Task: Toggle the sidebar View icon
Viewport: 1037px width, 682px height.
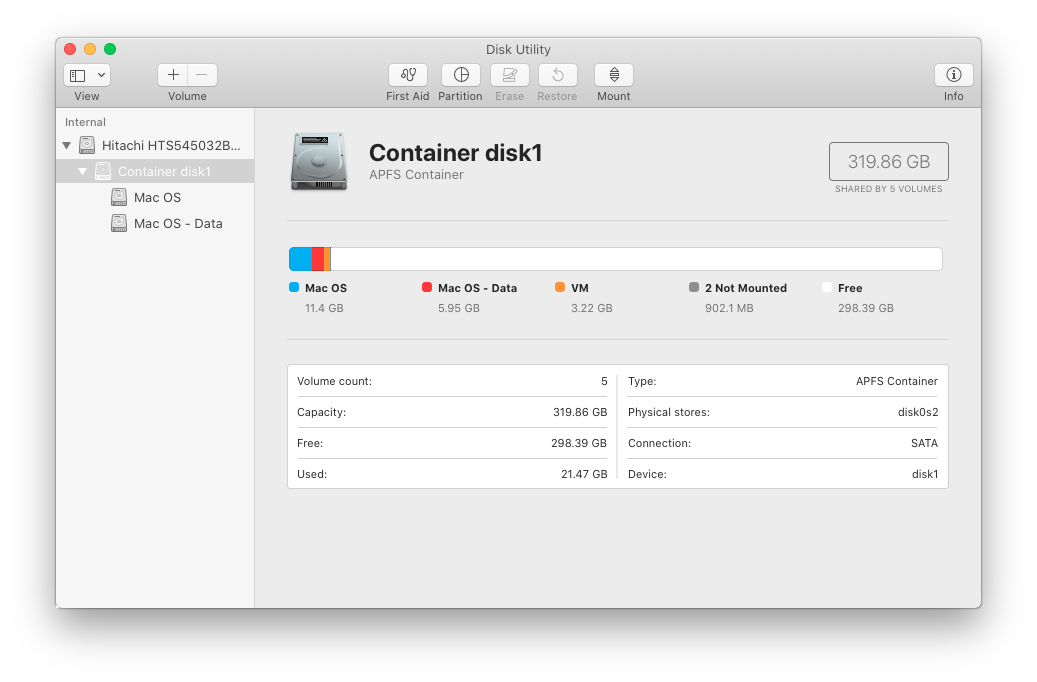Action: click(78, 75)
